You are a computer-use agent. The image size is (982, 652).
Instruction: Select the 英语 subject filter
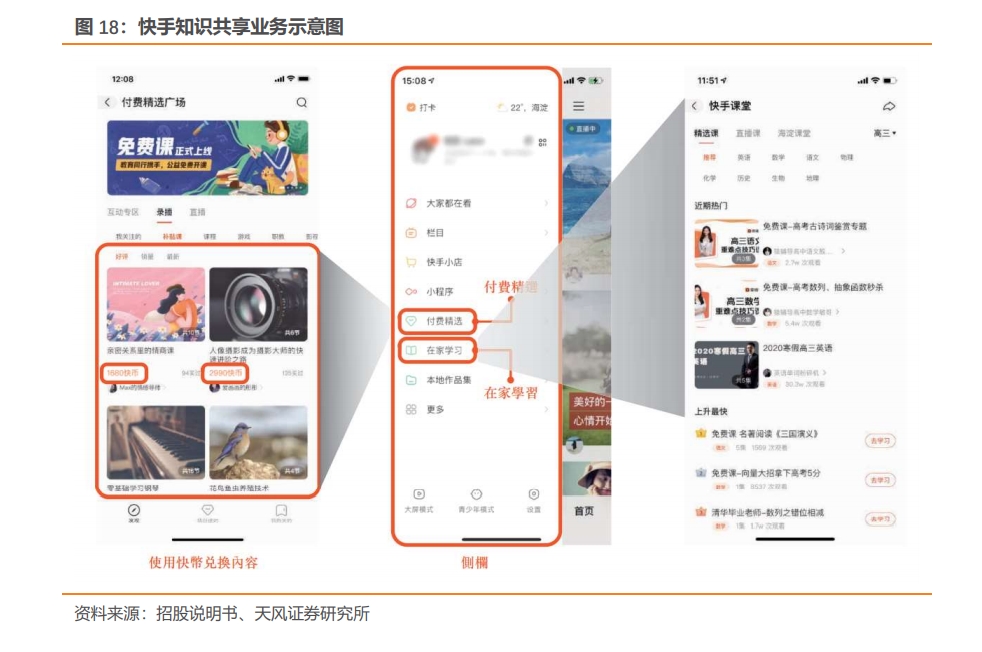pos(744,158)
